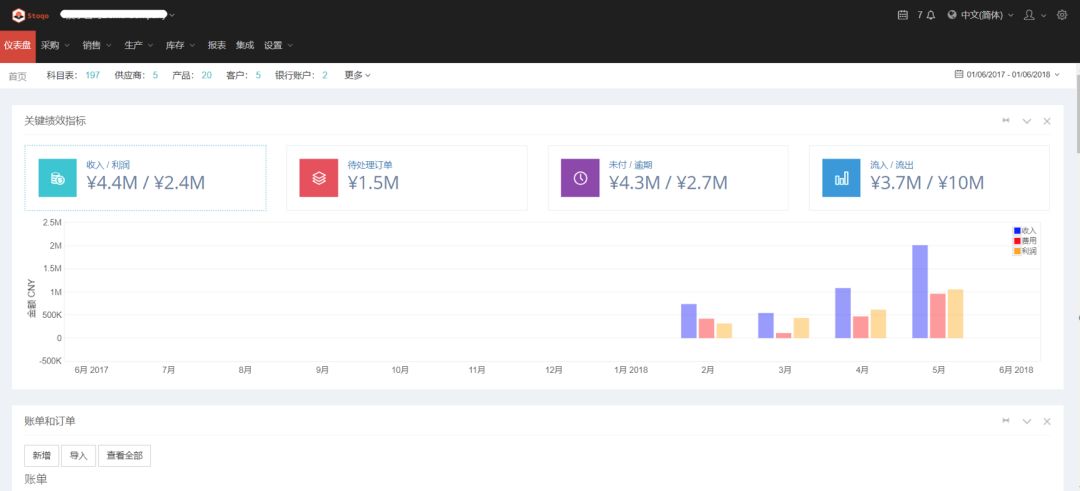
Task: Click the 查看全部 button
Action: [x=125, y=455]
